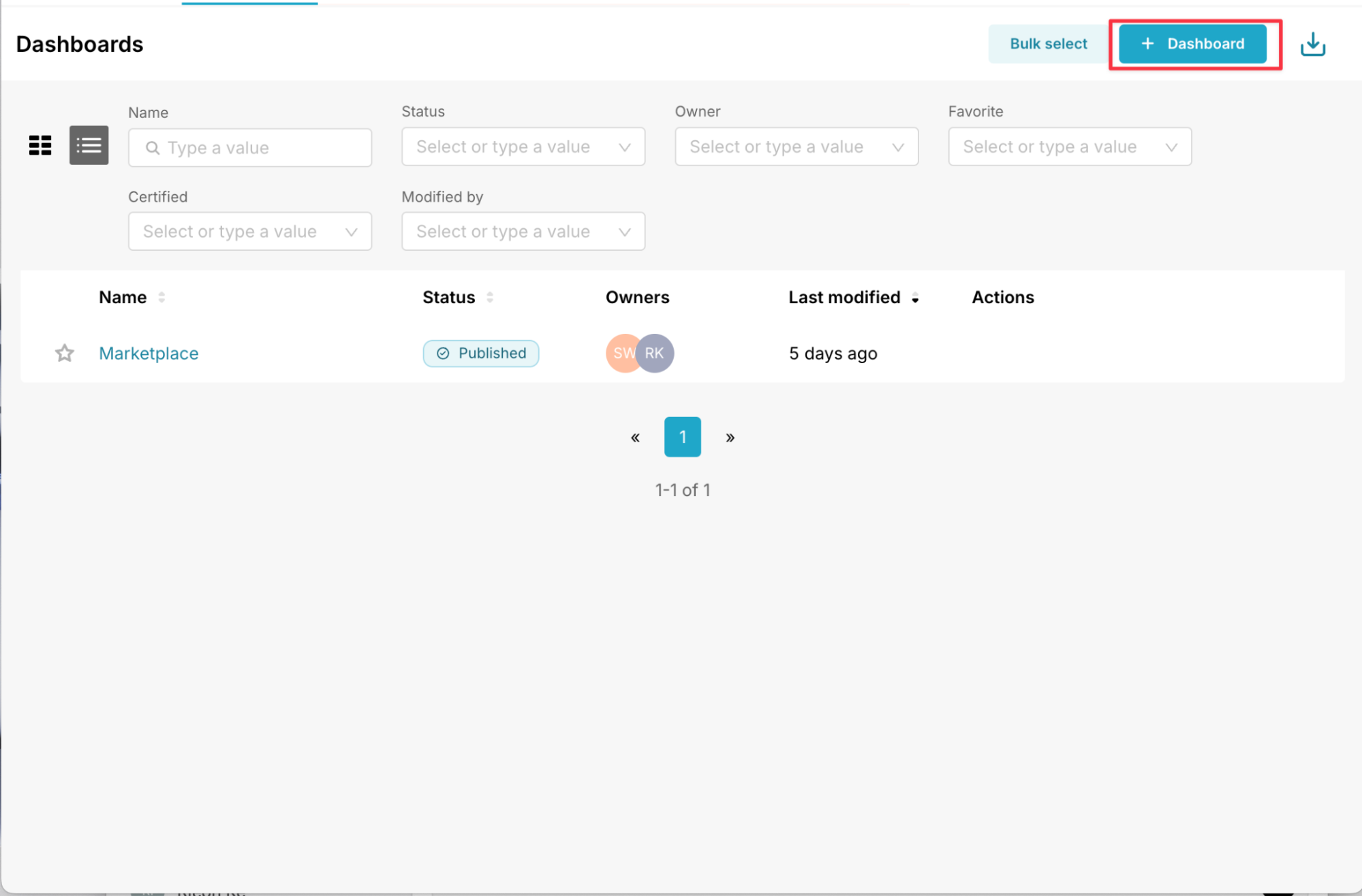Open the SW owner avatar
The image size is (1362, 896).
[x=620, y=353]
